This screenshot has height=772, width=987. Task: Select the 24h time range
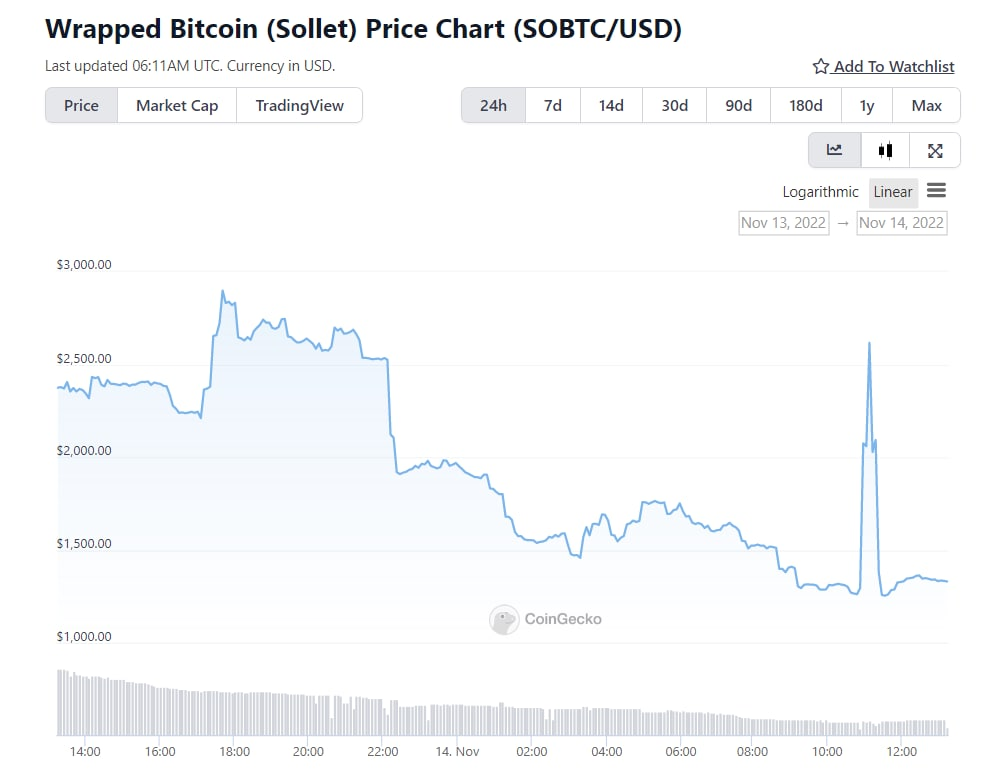pos(493,105)
